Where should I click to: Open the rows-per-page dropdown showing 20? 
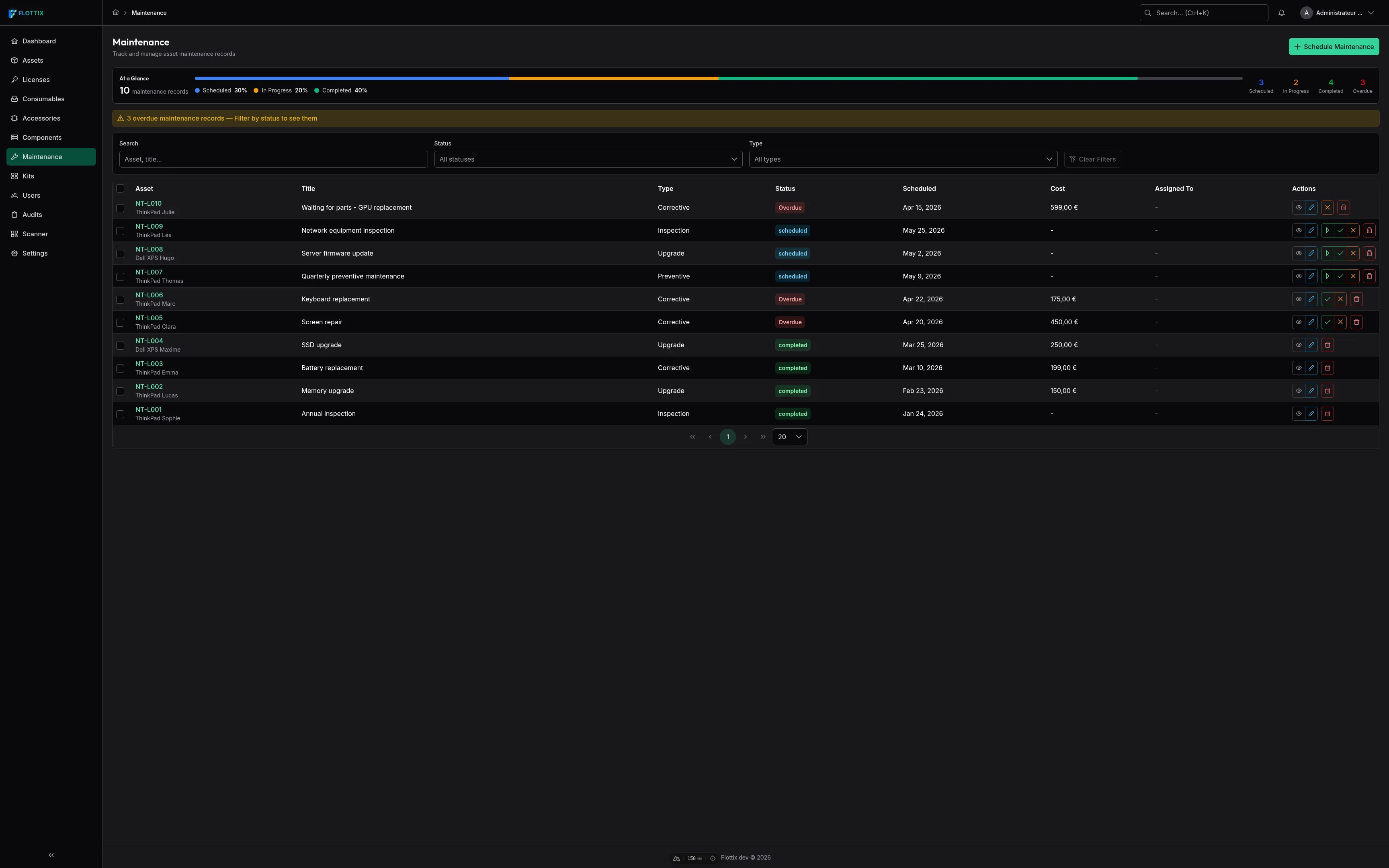coord(790,437)
